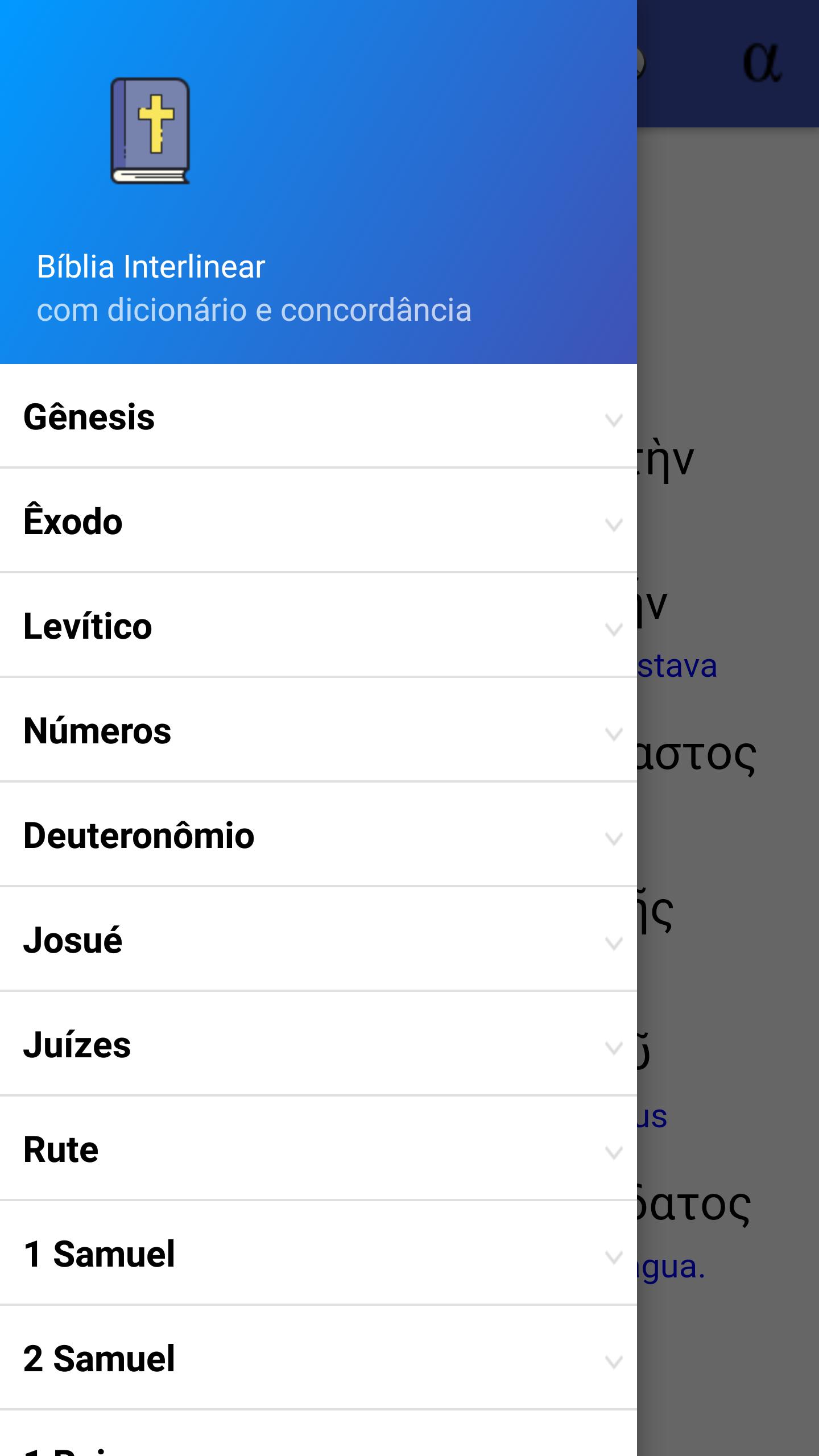Expand the Deuteronômio chevron arrow
This screenshot has height=1456, width=819.
(x=613, y=839)
